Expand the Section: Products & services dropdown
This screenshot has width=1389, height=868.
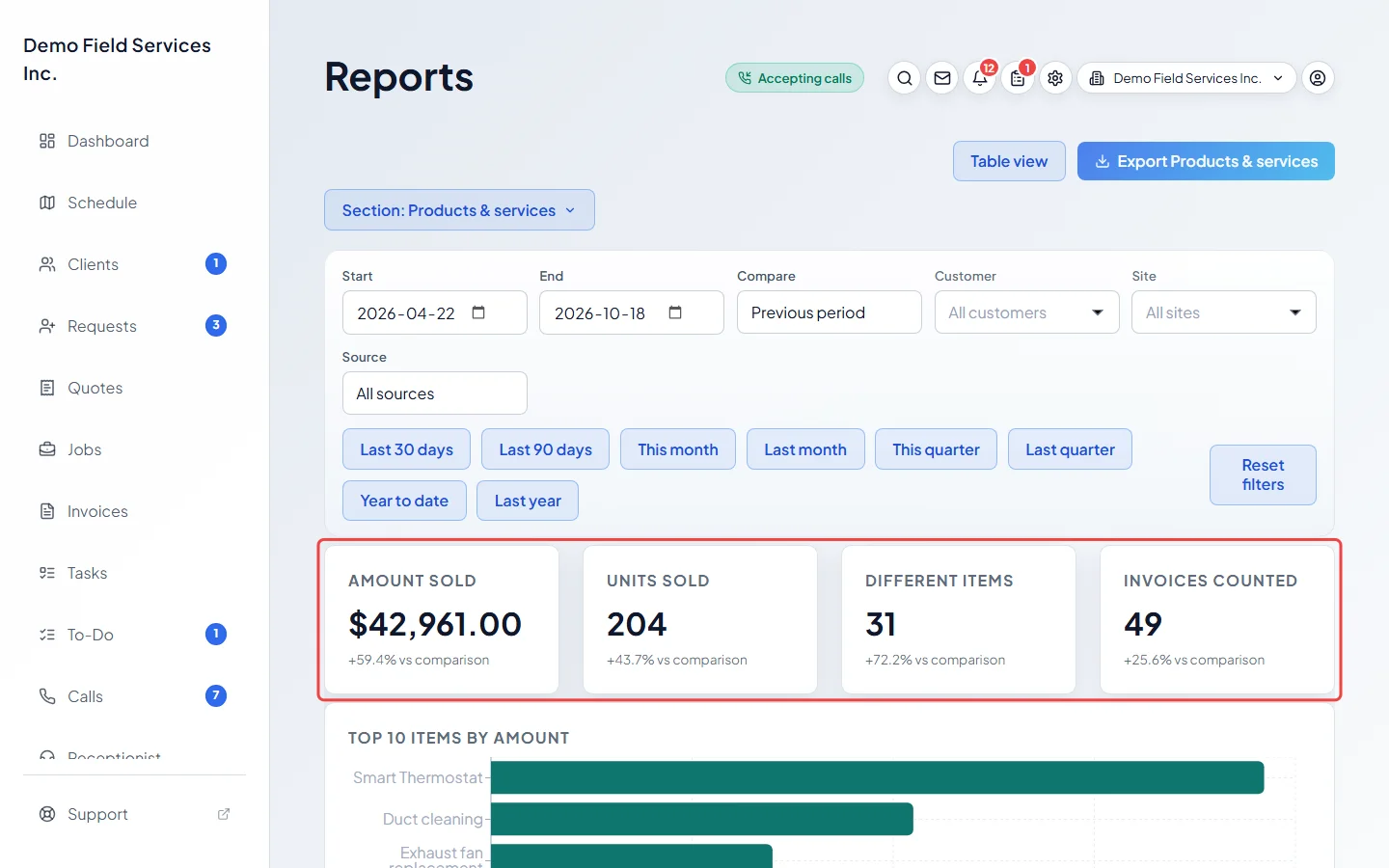coord(459,210)
